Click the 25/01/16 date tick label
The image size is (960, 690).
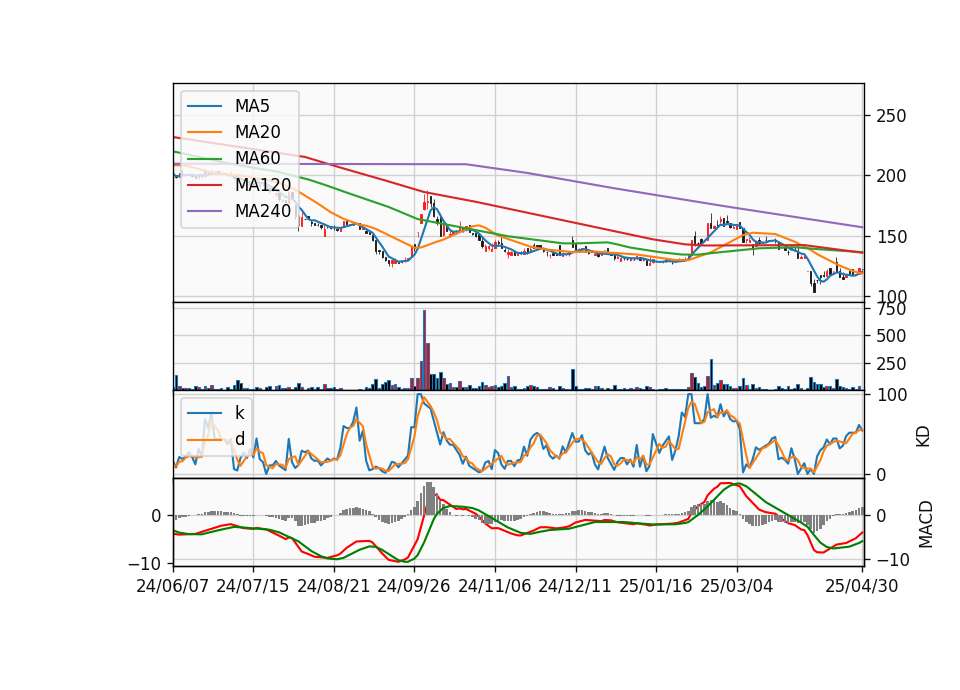656,586
